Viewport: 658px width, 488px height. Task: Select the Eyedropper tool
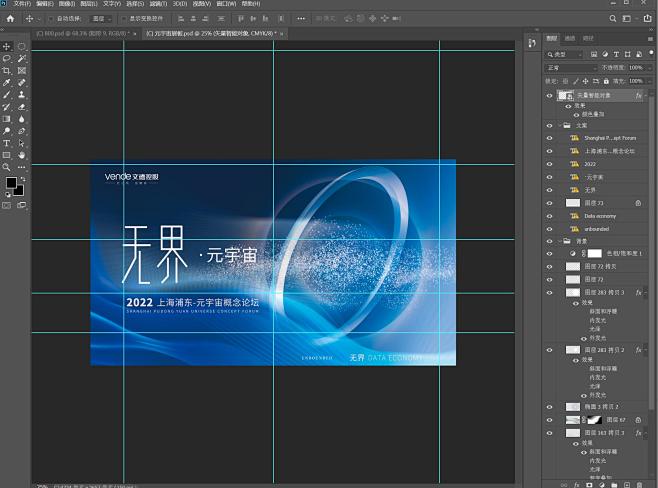point(7,83)
